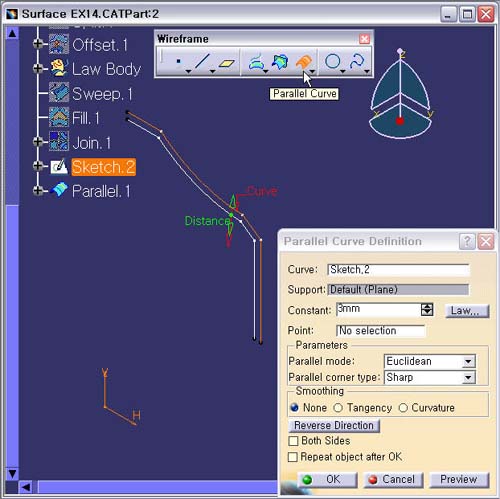Open the Parallel mode dropdown
The width and height of the screenshot is (500, 499).
pyautogui.click(x=468, y=361)
